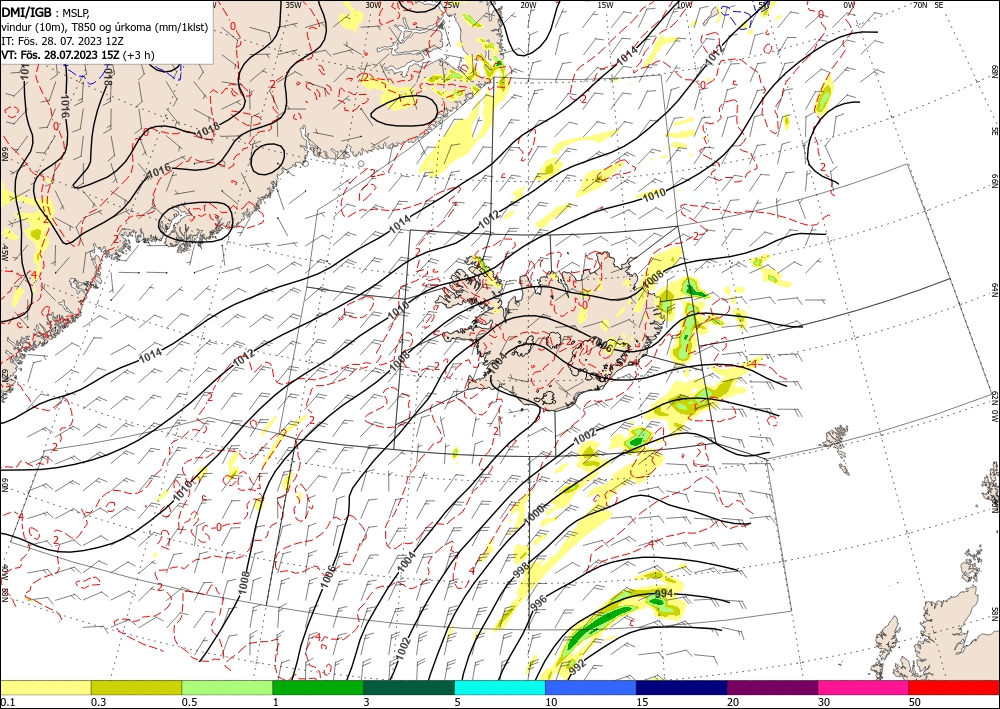Click the magenta 30–50 legend swatch

[864, 687]
